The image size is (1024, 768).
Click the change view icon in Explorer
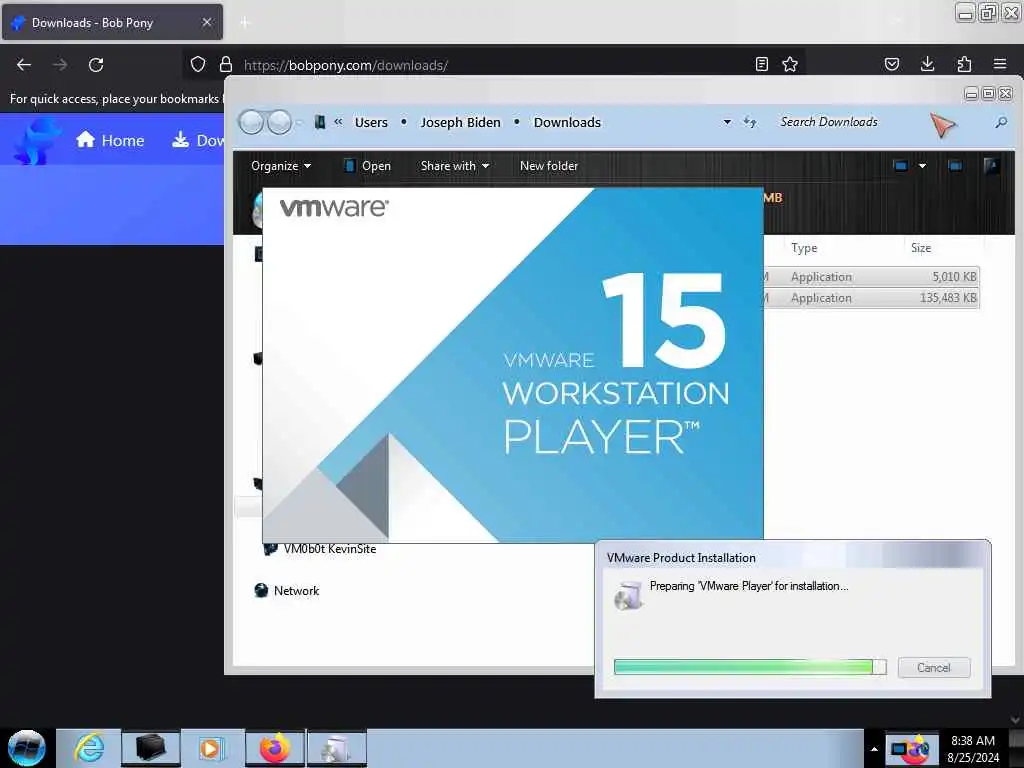point(900,166)
